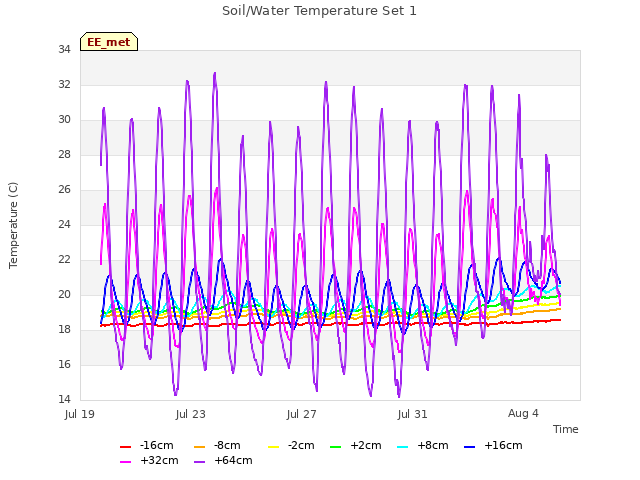Click the purple +64cm legend swatch
This screenshot has width=640, height=480.
click(200, 462)
